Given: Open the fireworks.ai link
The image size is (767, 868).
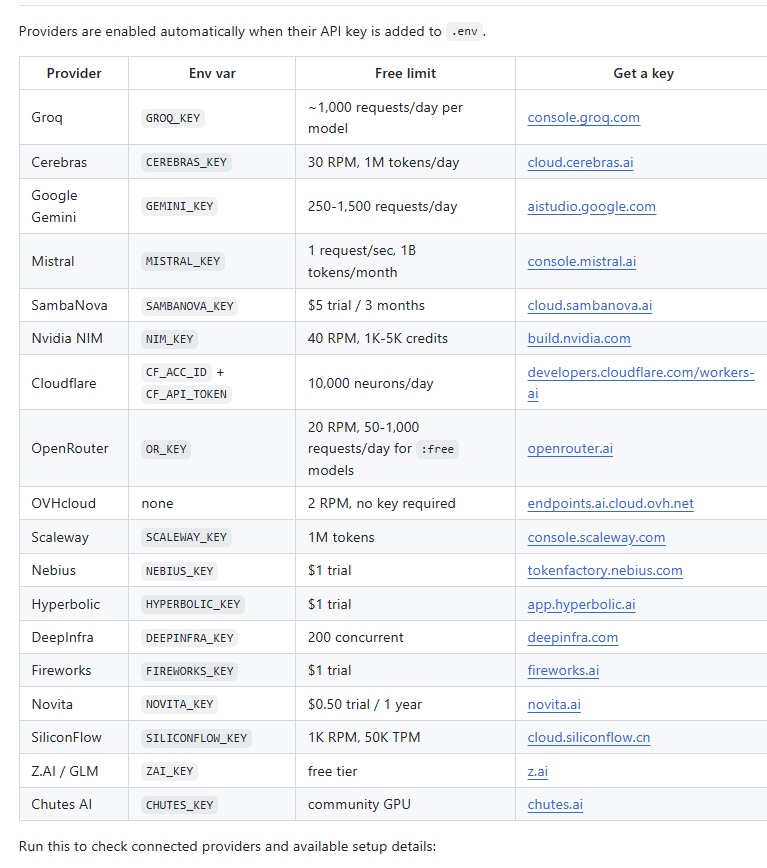Looking at the screenshot, I should [x=563, y=670].
